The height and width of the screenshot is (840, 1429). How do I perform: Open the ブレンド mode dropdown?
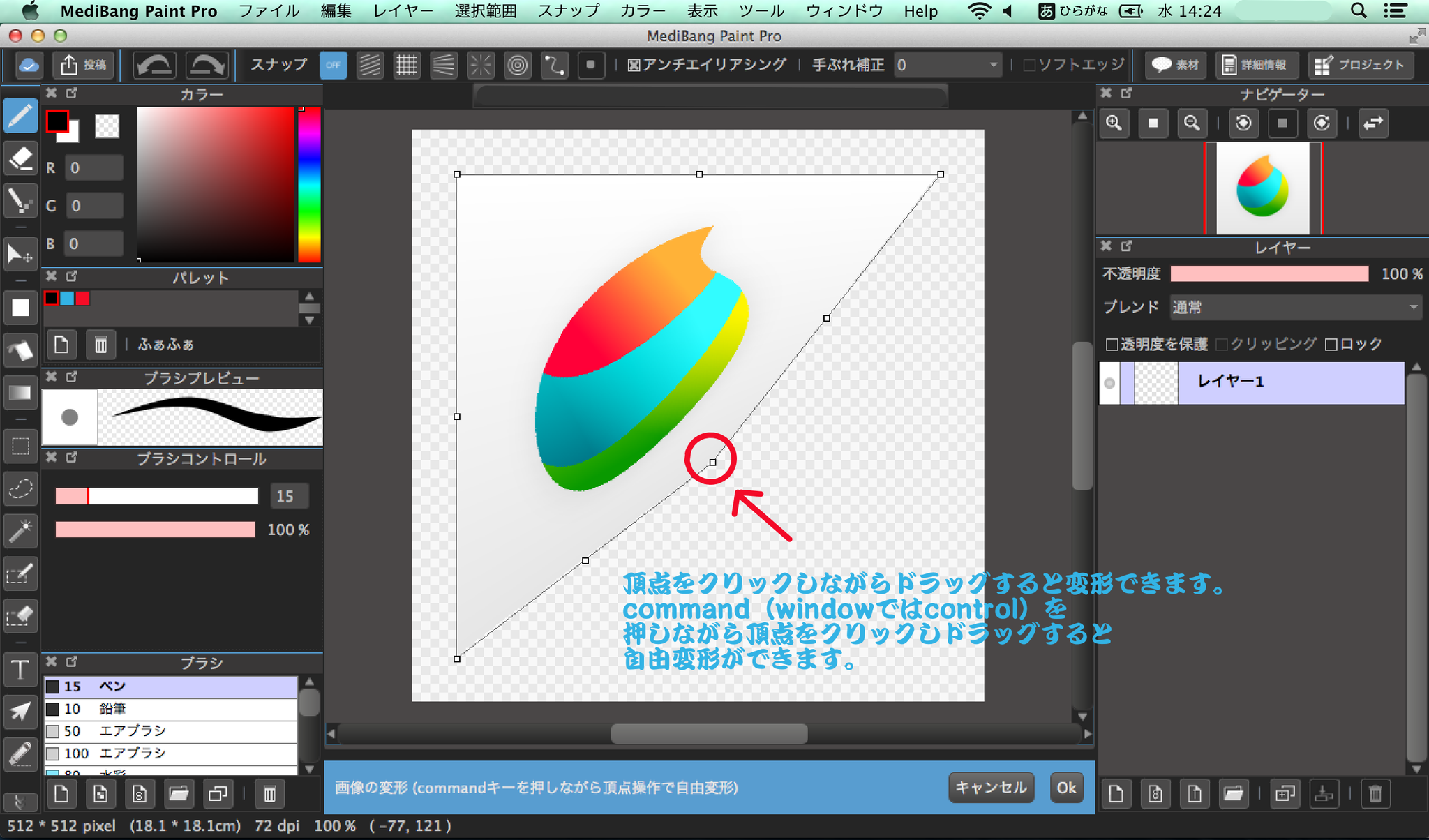point(1295,307)
